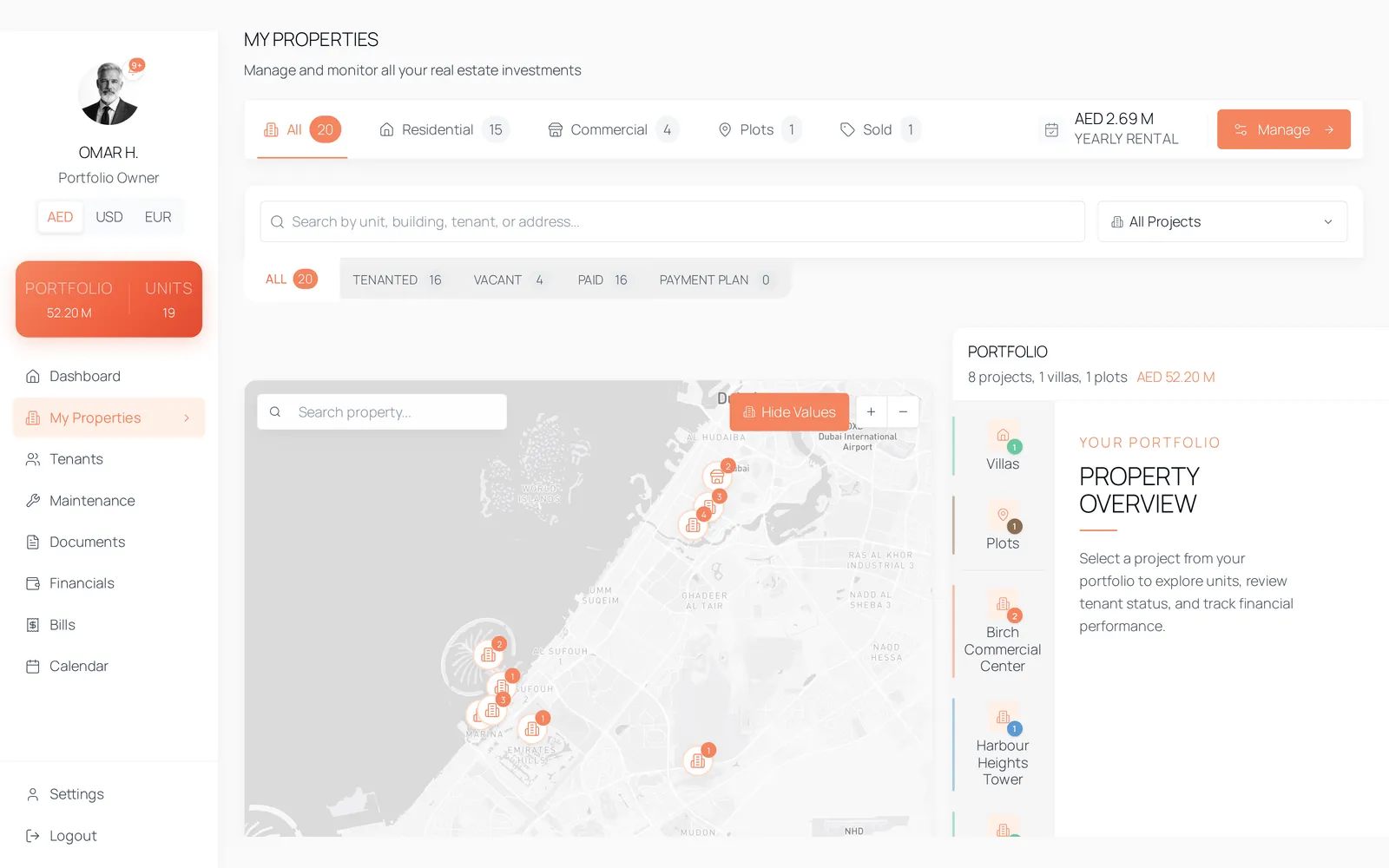Select the Residential tab
The height and width of the screenshot is (868, 1389).
(x=444, y=129)
